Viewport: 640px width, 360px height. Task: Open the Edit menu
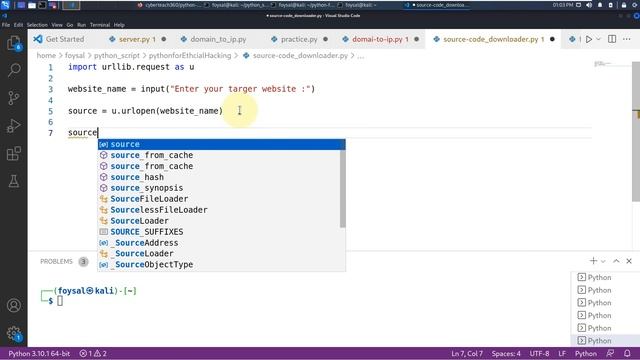click(x=18, y=25)
